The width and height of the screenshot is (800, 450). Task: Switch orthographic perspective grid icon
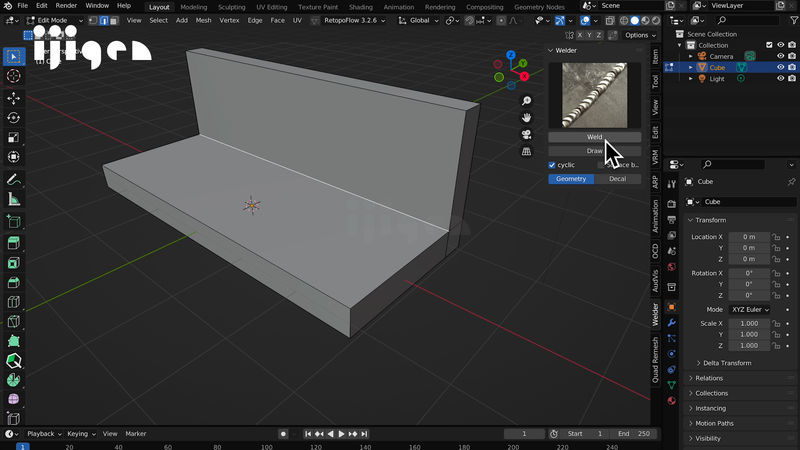(527, 152)
